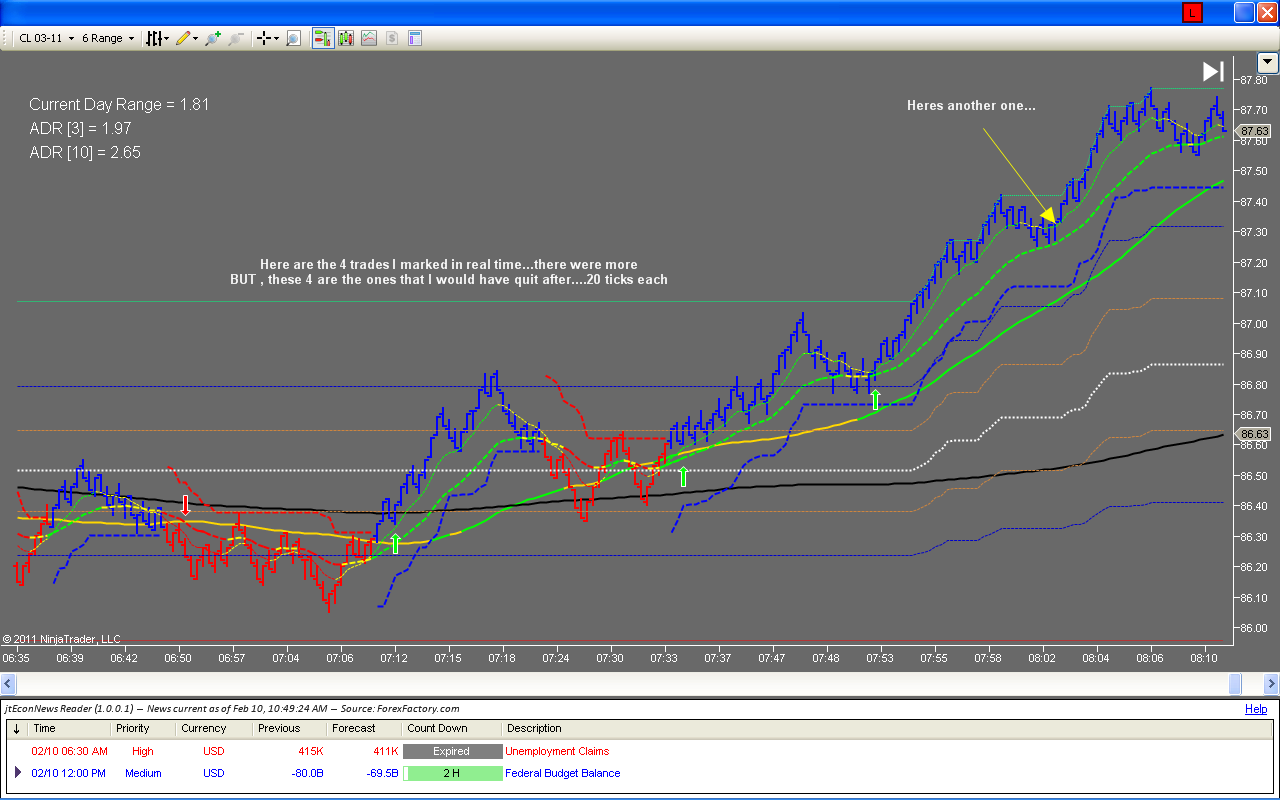The width and height of the screenshot is (1280, 800).
Task: Open the chart properties panel icon
Action: [x=415, y=38]
